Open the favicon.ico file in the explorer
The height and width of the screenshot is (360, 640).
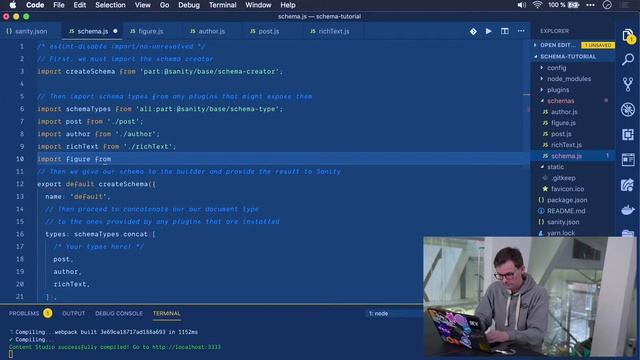[567, 189]
